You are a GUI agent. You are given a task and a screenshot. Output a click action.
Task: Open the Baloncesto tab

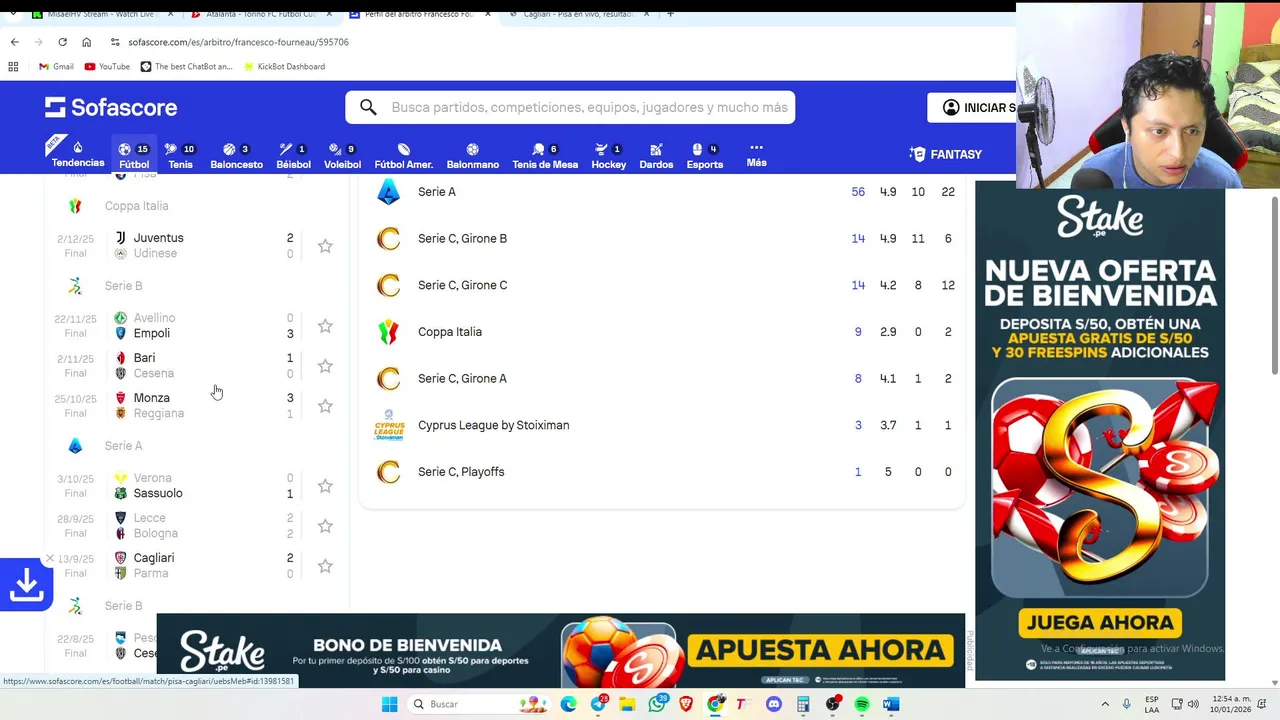tap(236, 155)
